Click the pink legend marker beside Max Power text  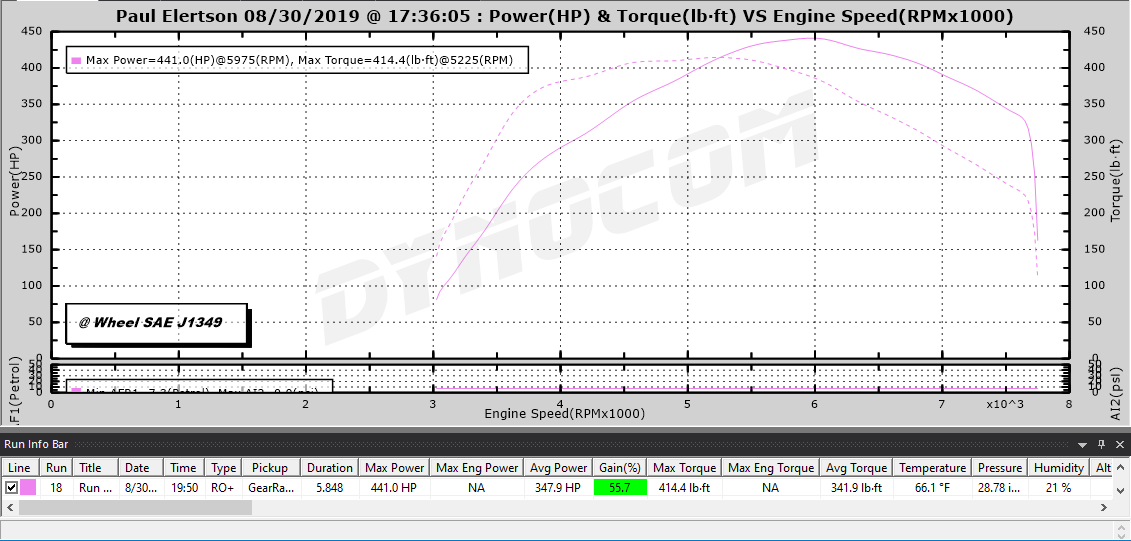[76, 60]
